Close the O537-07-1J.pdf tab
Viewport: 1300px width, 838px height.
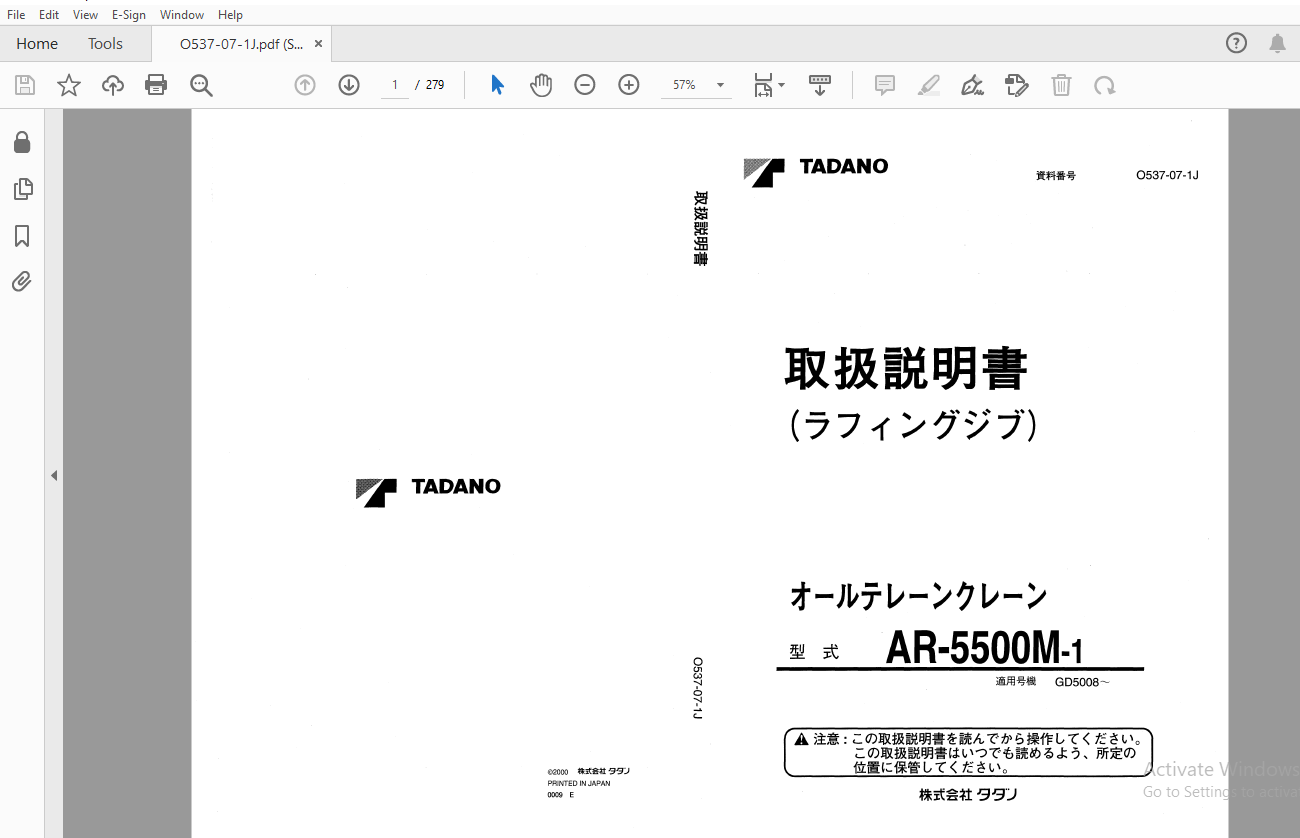(319, 44)
